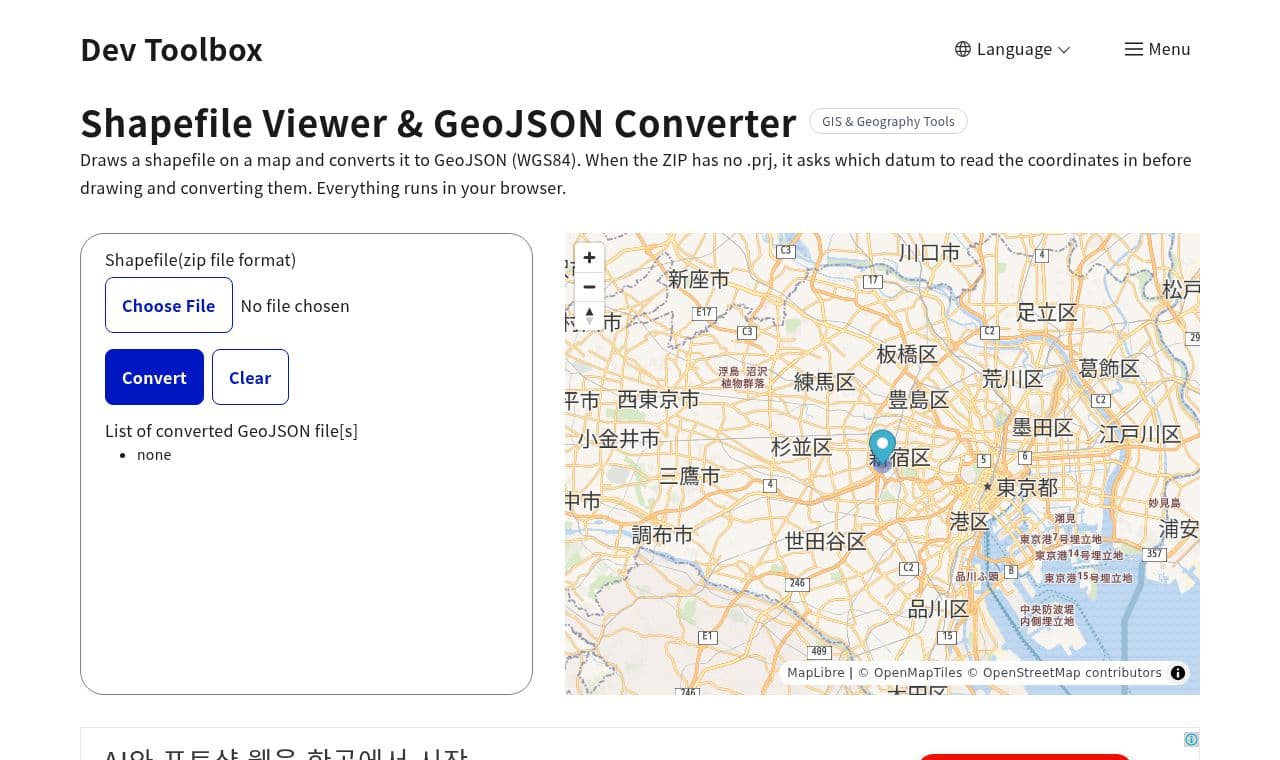
Task: Open the Menu label
Action: 1169,49
